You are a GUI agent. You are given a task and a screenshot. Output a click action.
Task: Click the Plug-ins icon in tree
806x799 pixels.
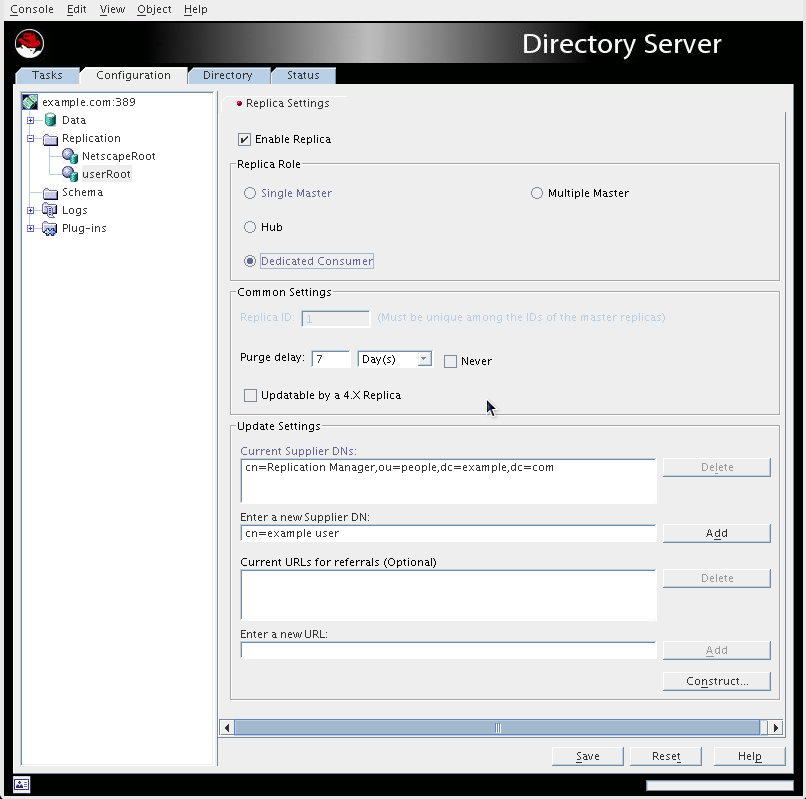coord(50,228)
